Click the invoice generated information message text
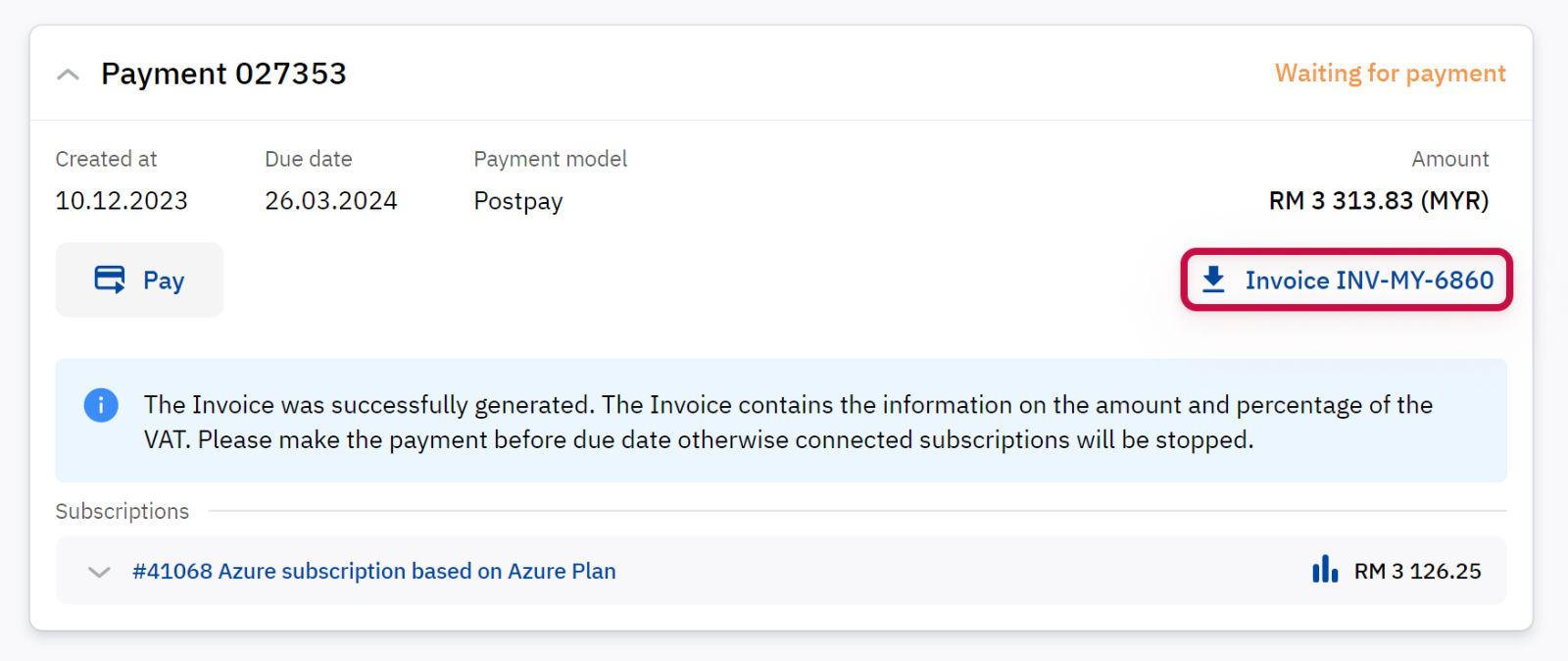Screen dimensions: 1568x661 tap(788, 422)
